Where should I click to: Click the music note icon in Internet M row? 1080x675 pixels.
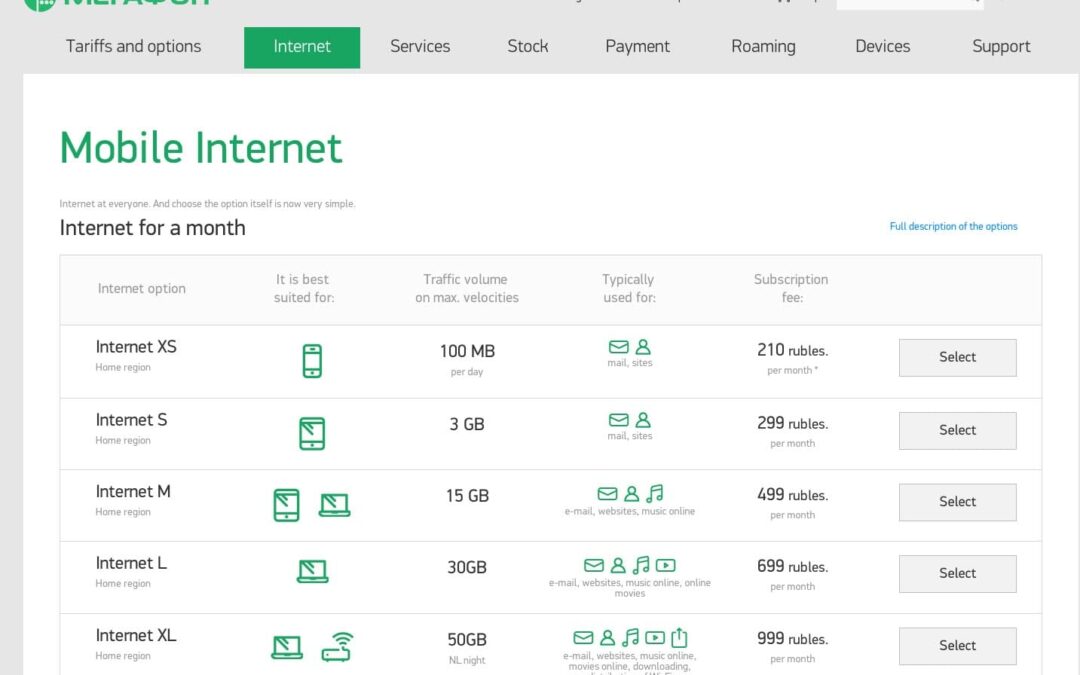coord(655,493)
